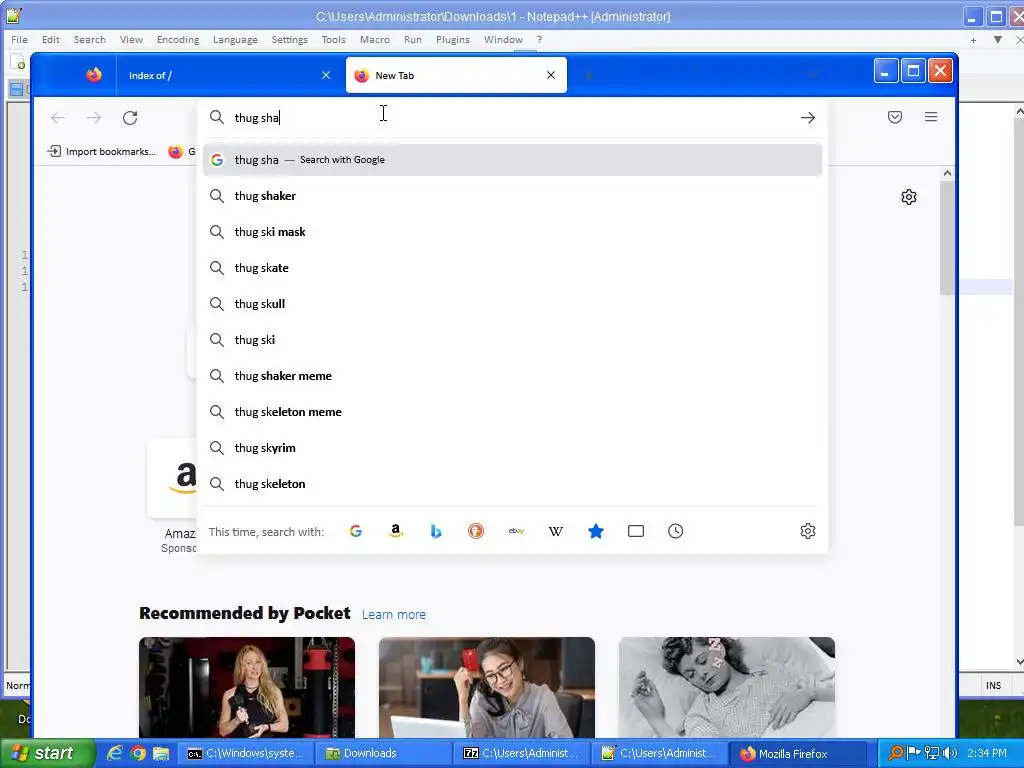Choose 'thug sha — Search with Google' suggestion
This screenshot has width=1024, height=768.
(512, 160)
